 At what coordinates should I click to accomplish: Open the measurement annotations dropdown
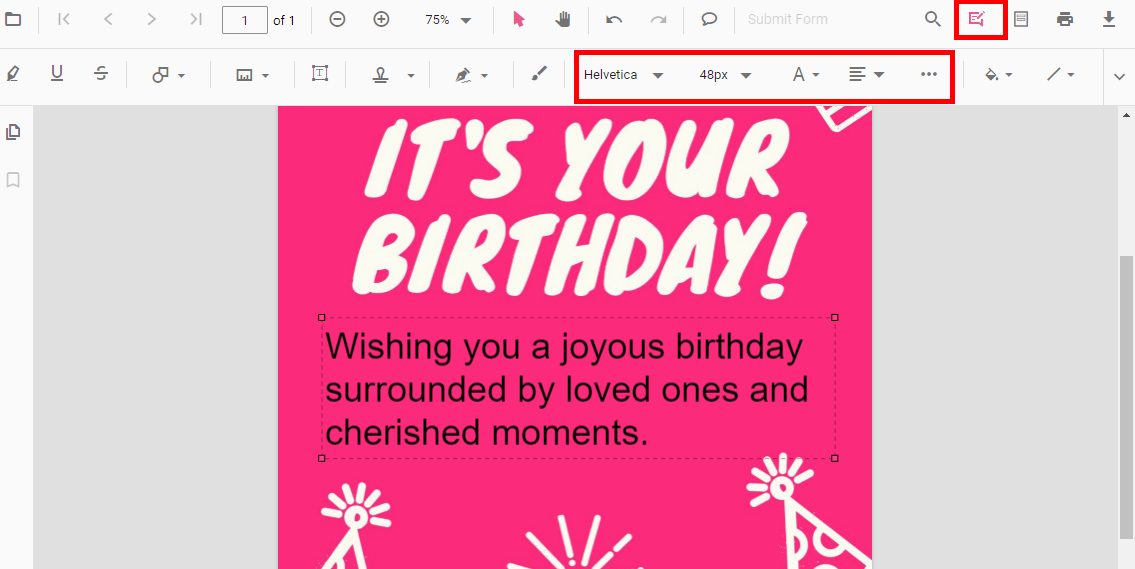coord(253,75)
